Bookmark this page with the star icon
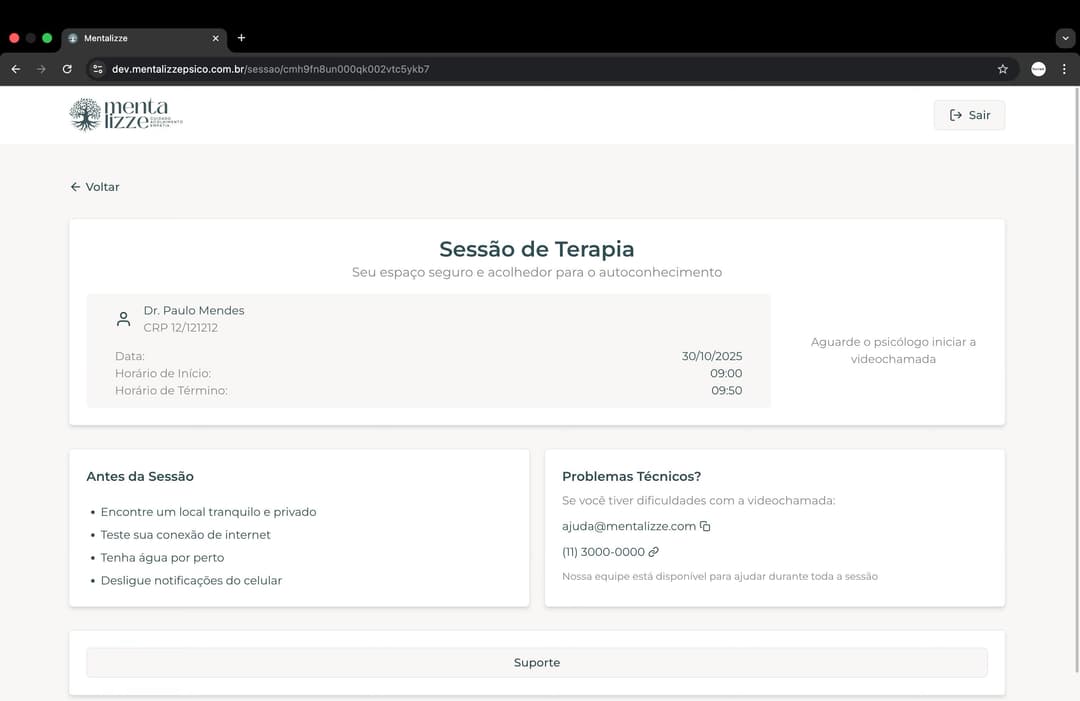Image resolution: width=1080 pixels, height=701 pixels. pos(1002,69)
